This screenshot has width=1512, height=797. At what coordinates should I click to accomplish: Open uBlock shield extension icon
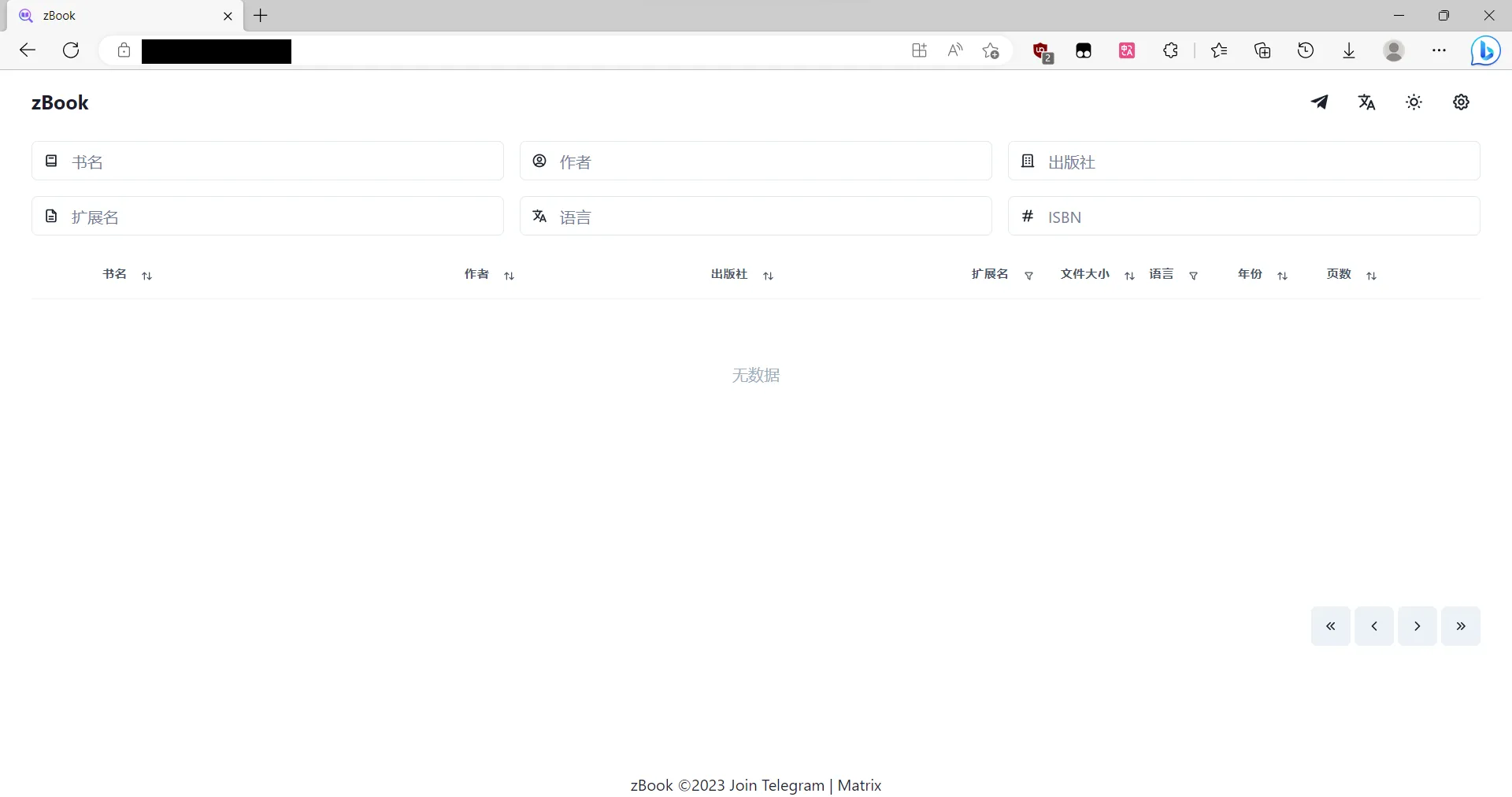pos(1042,51)
